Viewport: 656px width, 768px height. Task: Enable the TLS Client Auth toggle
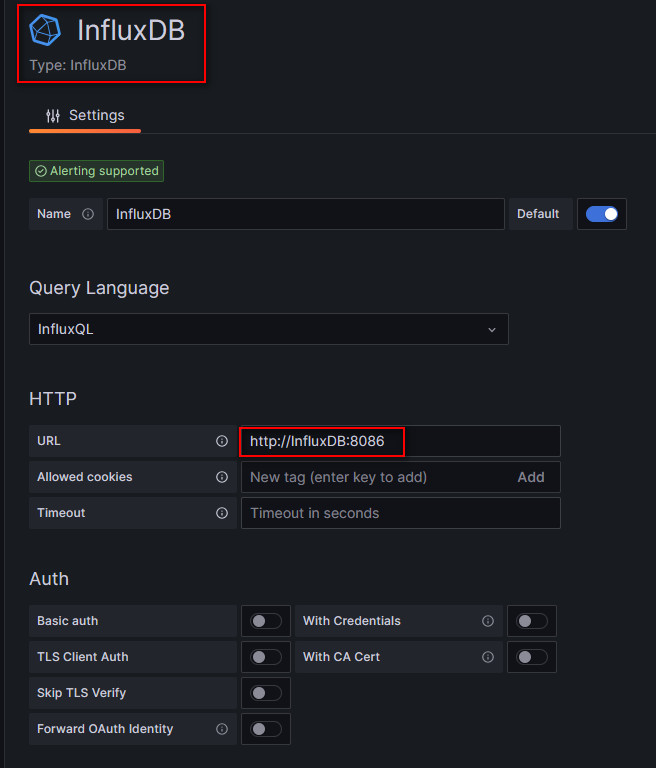tap(266, 657)
